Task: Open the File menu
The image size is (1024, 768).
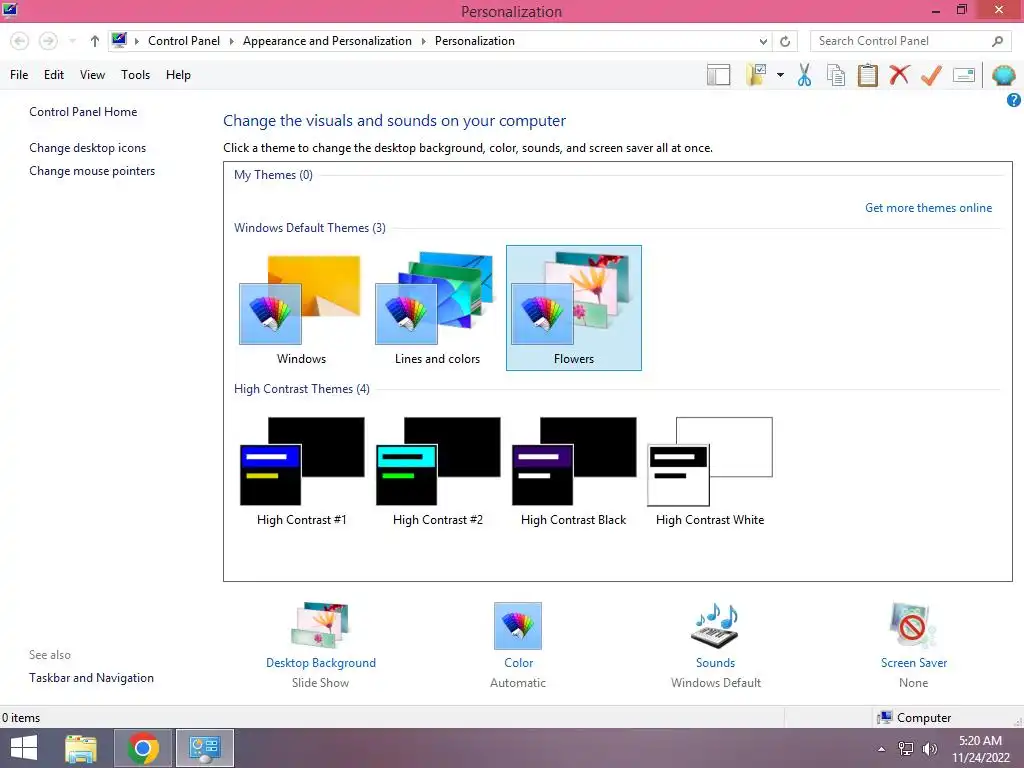Action: (x=19, y=75)
